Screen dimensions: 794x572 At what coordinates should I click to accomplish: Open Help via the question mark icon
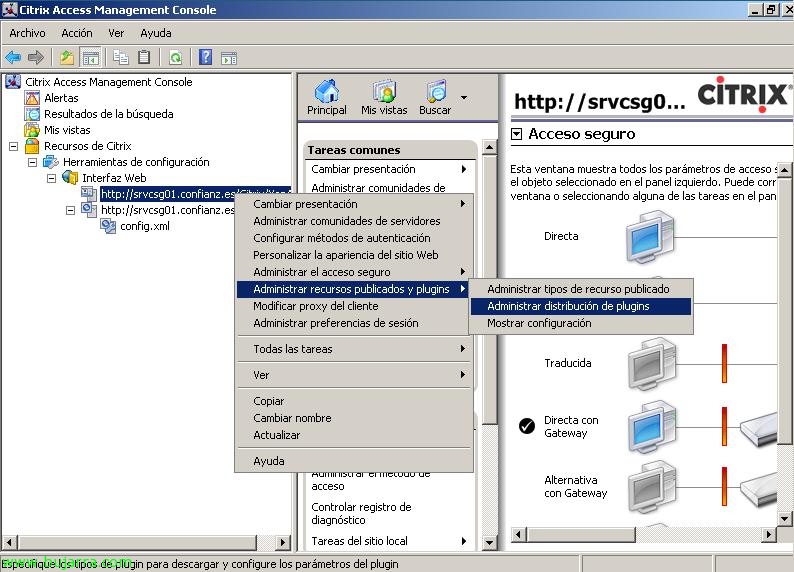coord(206,58)
